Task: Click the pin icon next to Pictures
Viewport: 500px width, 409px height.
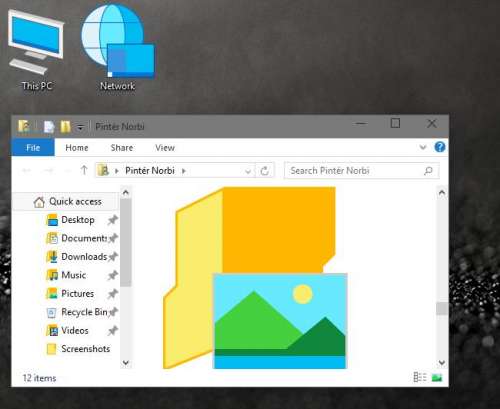Action: [113, 294]
